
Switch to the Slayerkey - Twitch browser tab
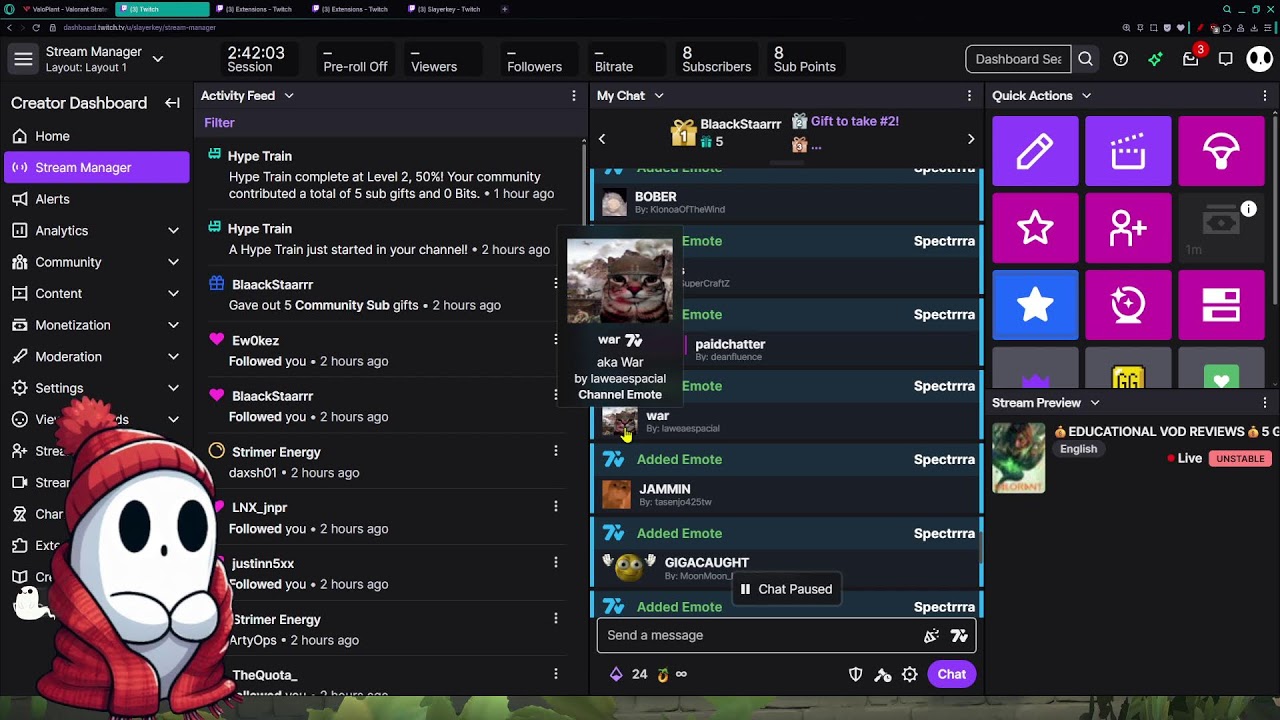[449, 9]
